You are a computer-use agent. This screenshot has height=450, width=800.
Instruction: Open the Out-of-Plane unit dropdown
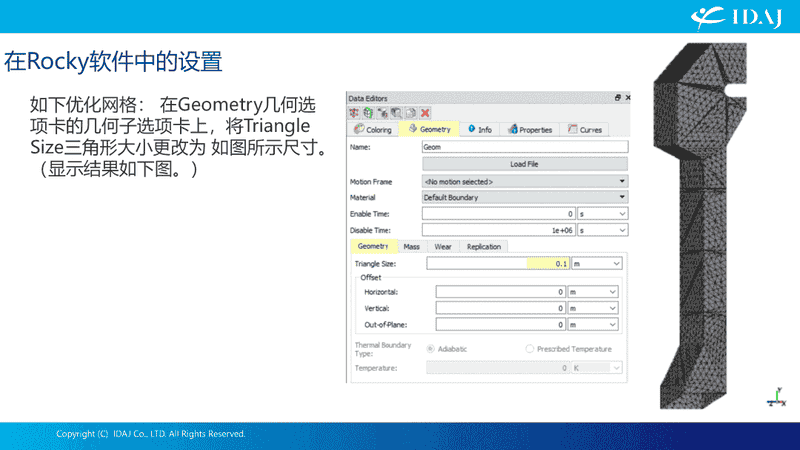pos(593,324)
